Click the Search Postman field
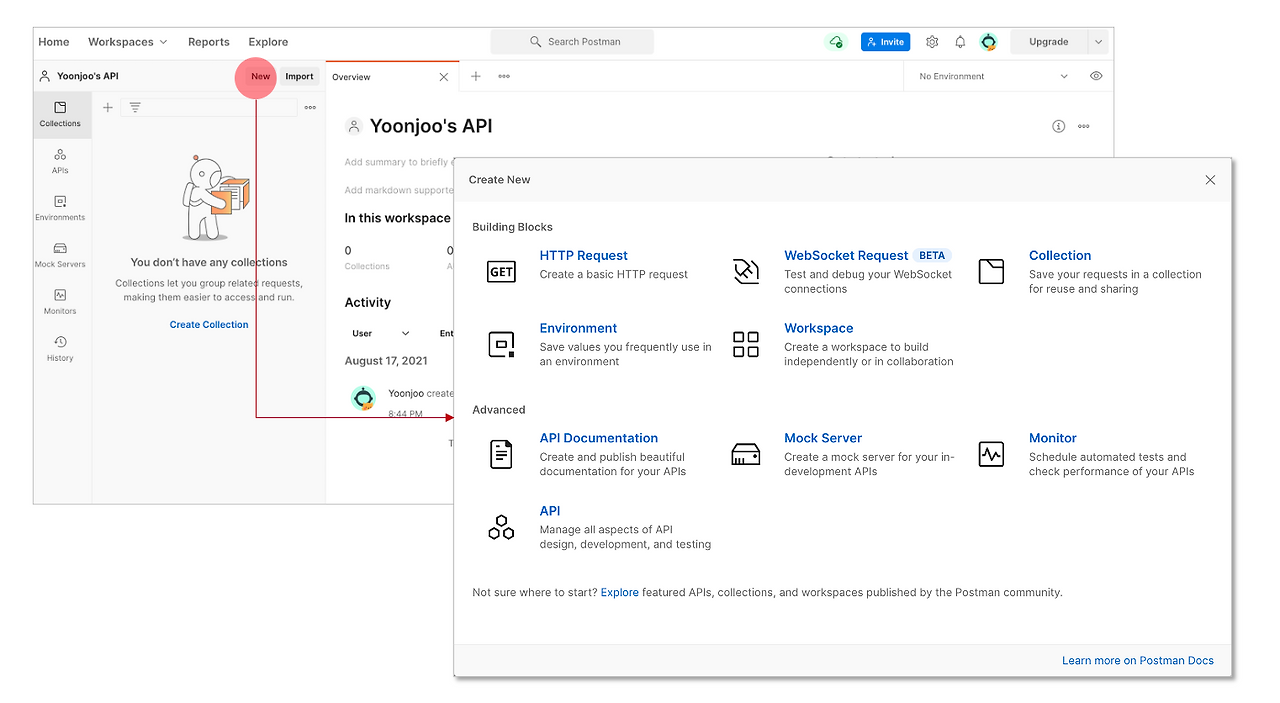 (572, 42)
